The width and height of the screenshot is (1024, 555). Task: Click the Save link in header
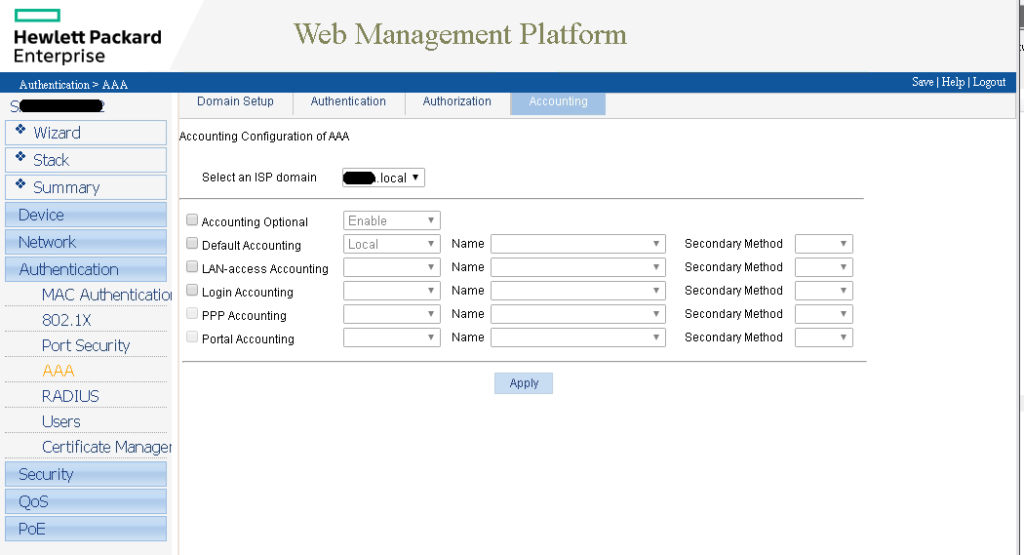click(x=922, y=82)
